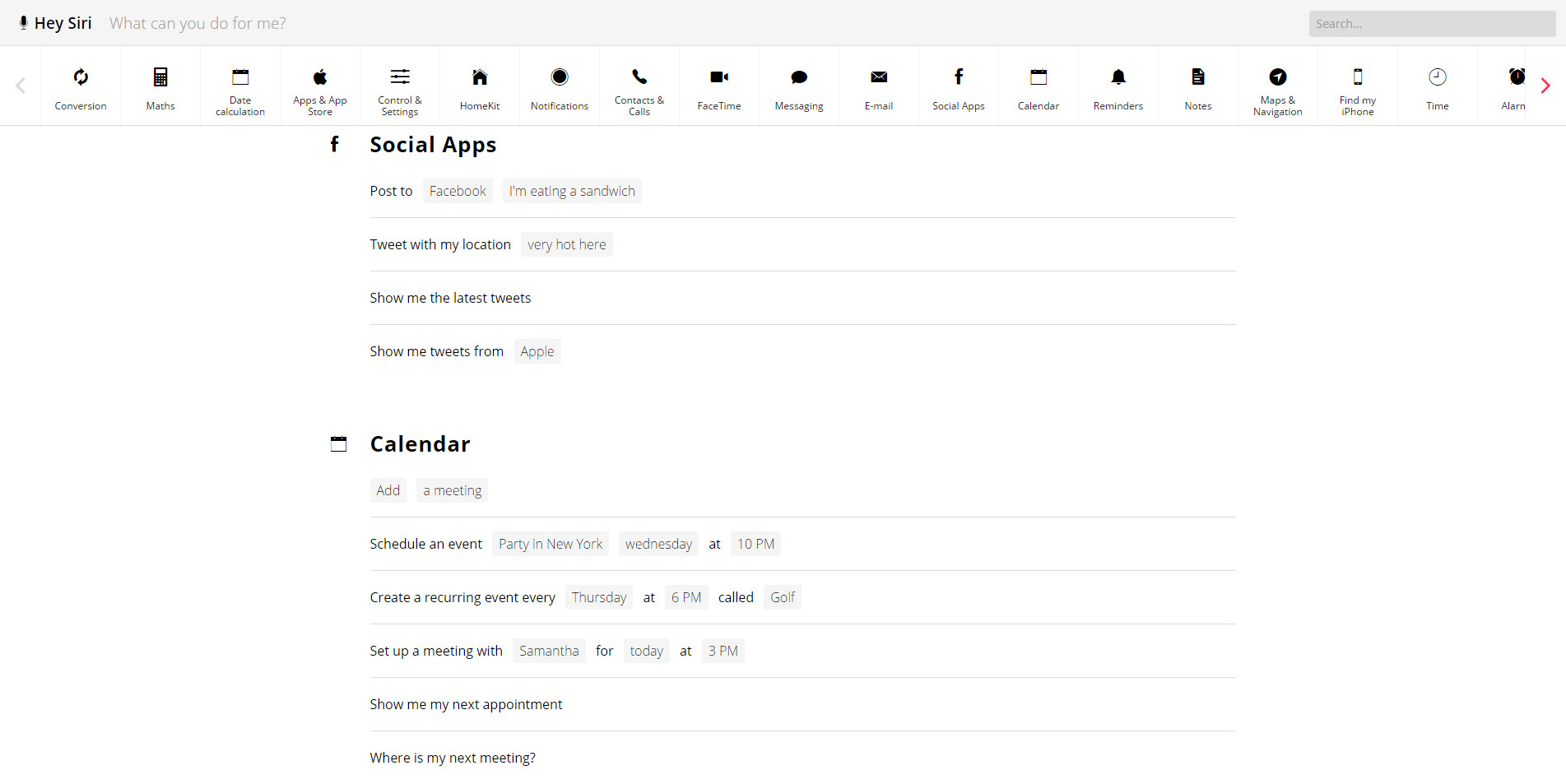Click the Facebook placeholder chip
Viewport: 1566px width, 784px height.
click(x=458, y=191)
